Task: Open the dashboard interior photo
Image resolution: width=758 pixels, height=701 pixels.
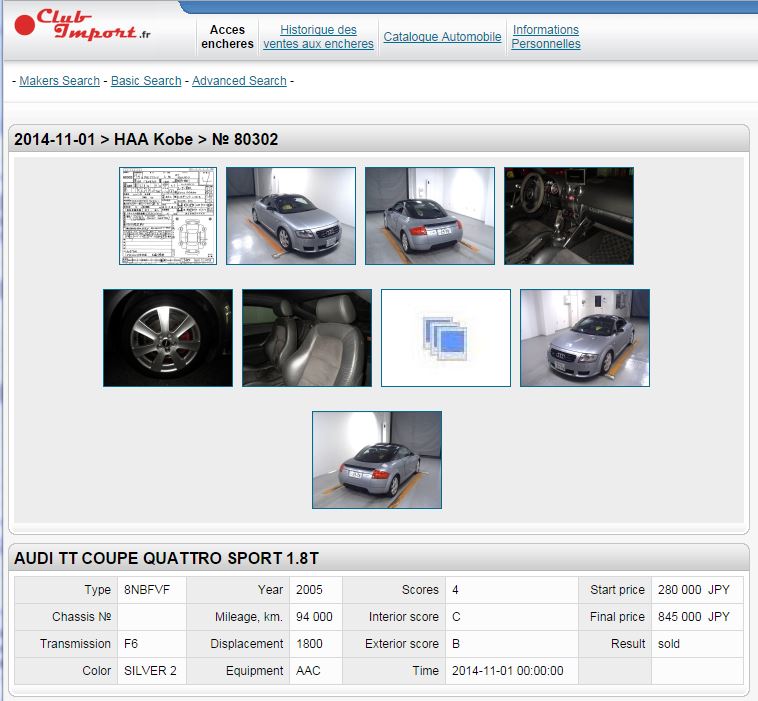Action: pos(569,216)
